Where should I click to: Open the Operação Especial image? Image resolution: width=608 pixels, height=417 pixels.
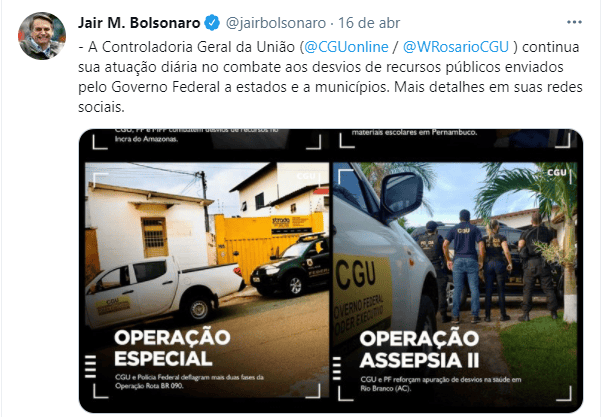click(x=207, y=280)
